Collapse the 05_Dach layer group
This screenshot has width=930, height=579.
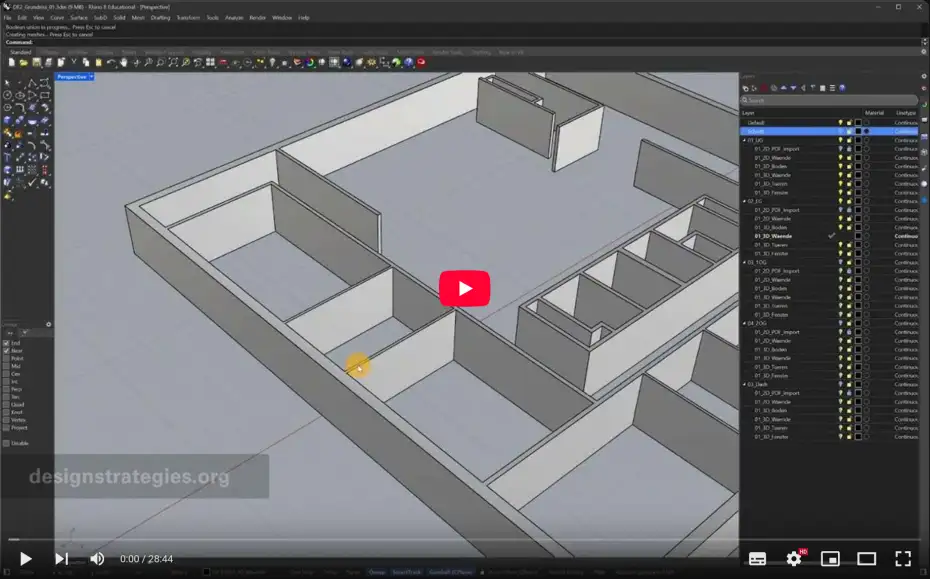(x=743, y=386)
